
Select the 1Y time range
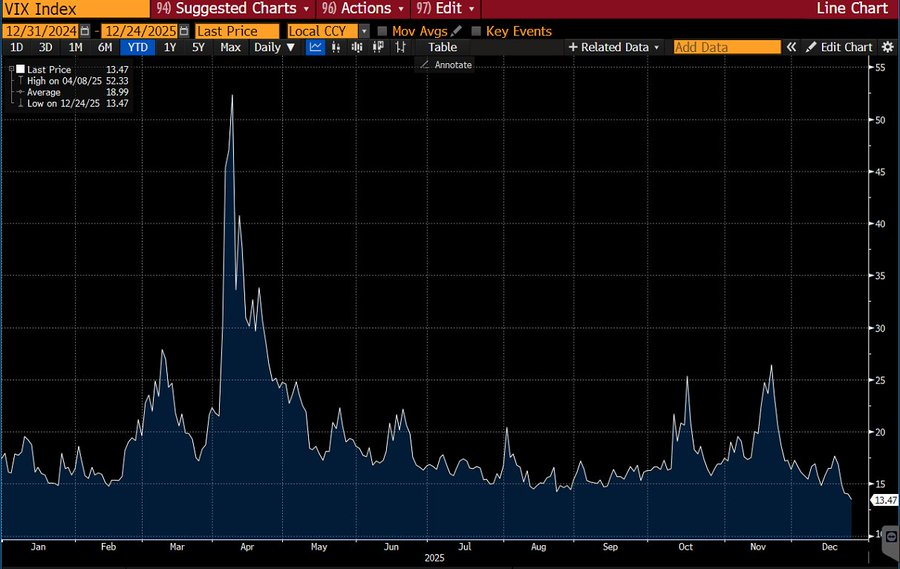[x=170, y=47]
